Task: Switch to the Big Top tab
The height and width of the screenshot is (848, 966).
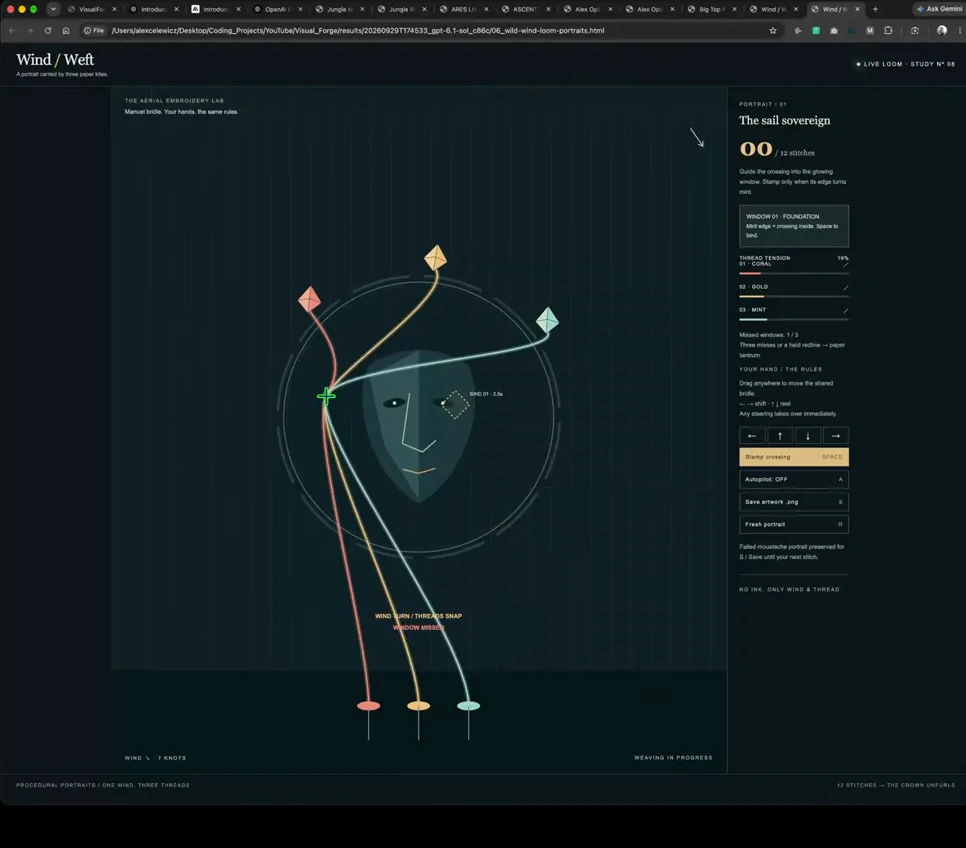Action: tap(710, 9)
